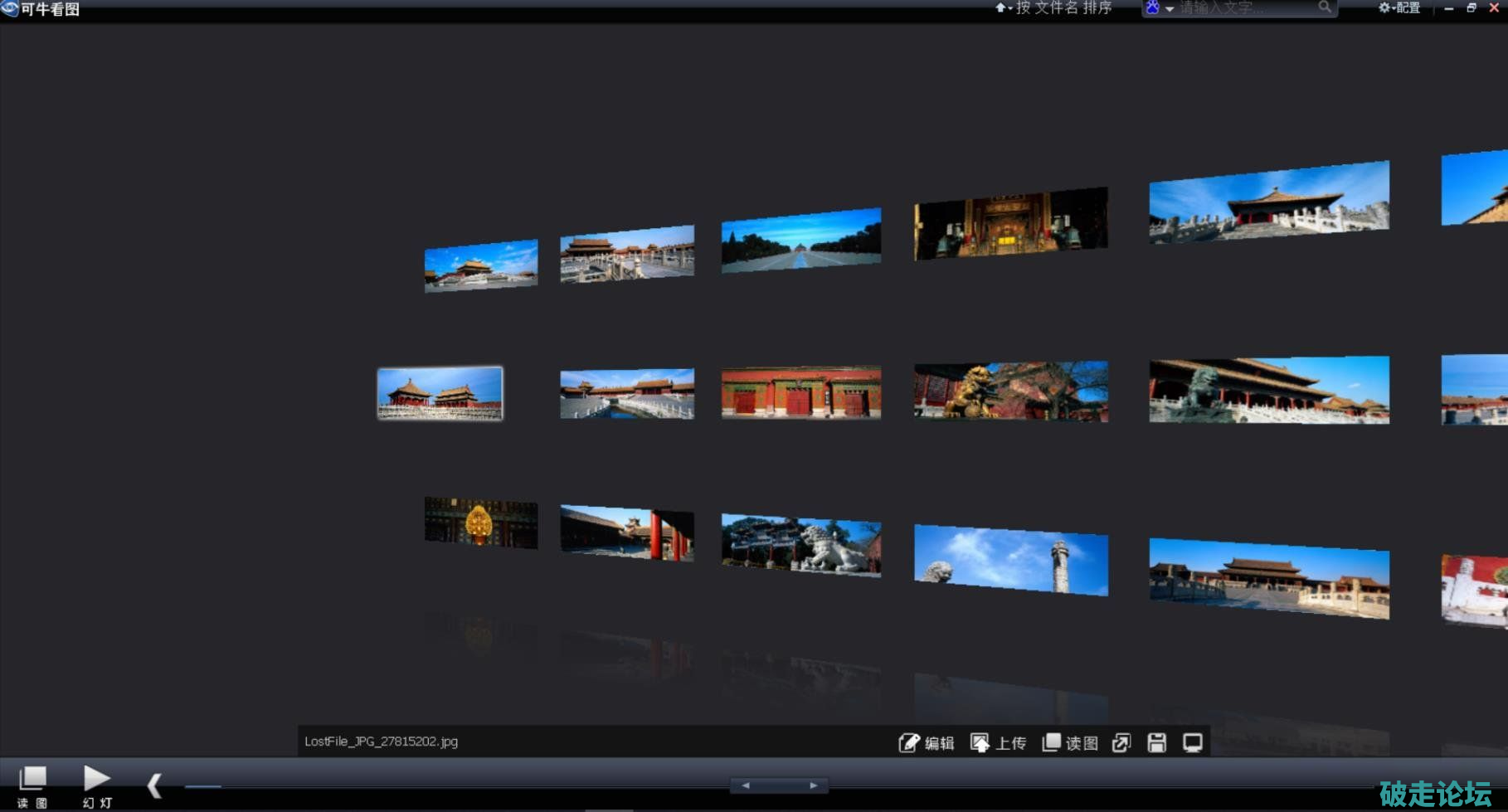Click the search text input field
The height and width of the screenshot is (812, 1508).
(x=1244, y=8)
